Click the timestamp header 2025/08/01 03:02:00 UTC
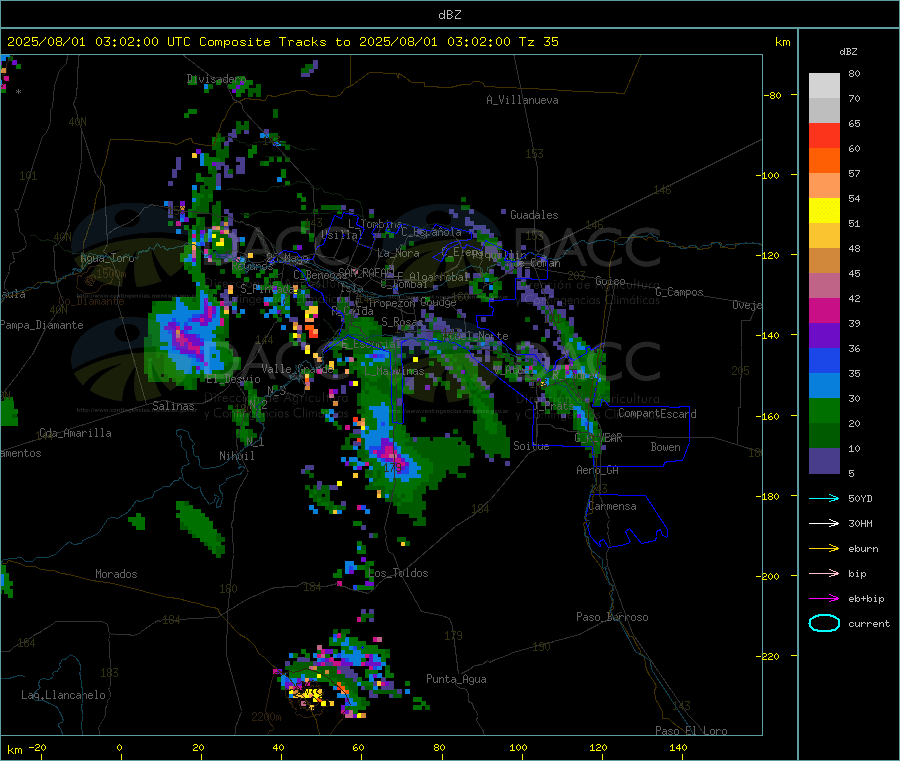The image size is (900, 761). tap(98, 42)
